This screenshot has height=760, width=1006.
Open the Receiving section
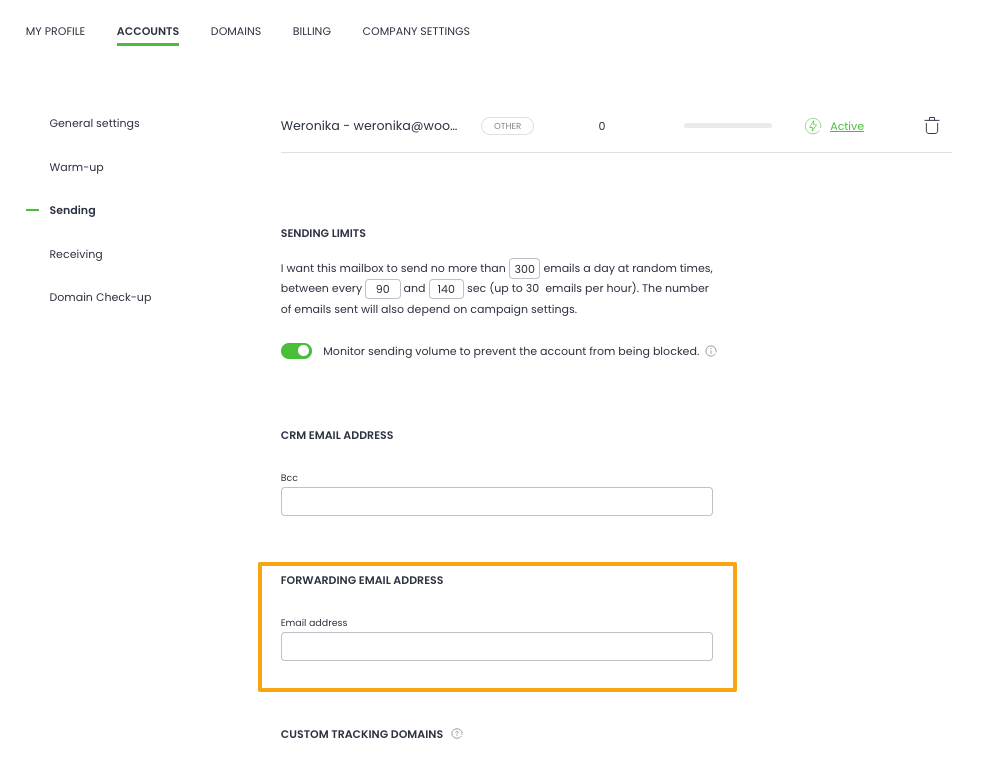point(76,254)
